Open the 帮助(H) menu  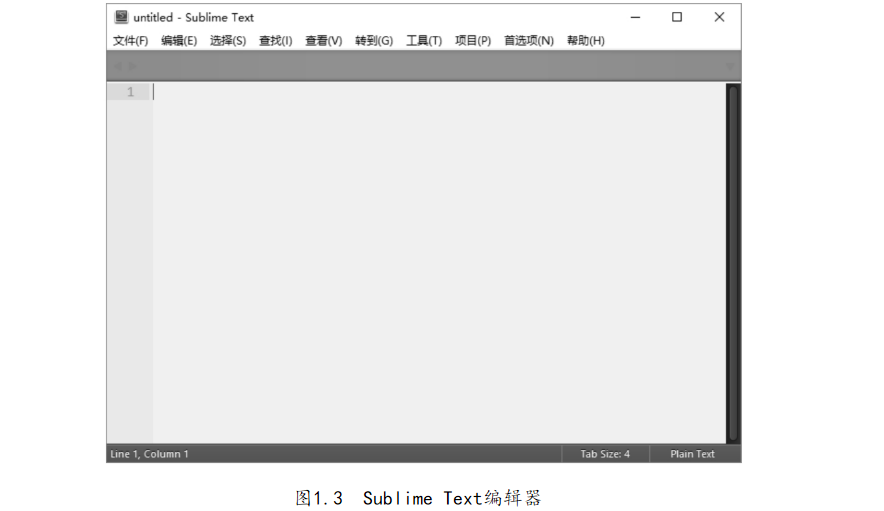point(586,41)
